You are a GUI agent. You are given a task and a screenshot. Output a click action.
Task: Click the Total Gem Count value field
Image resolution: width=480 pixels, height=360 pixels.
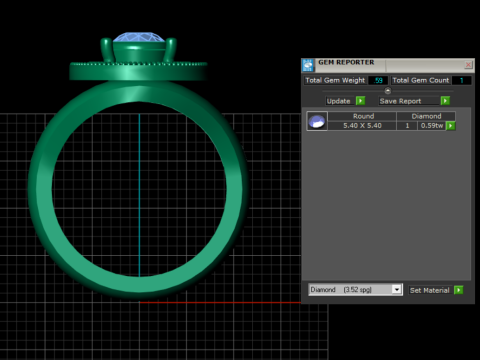(461, 80)
